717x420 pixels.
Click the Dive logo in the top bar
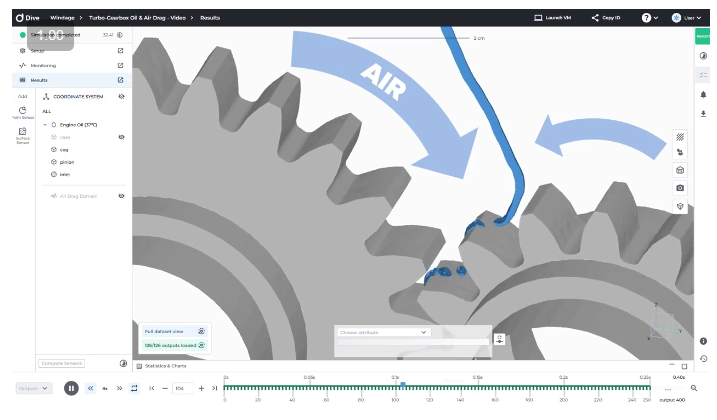click(x=27, y=18)
